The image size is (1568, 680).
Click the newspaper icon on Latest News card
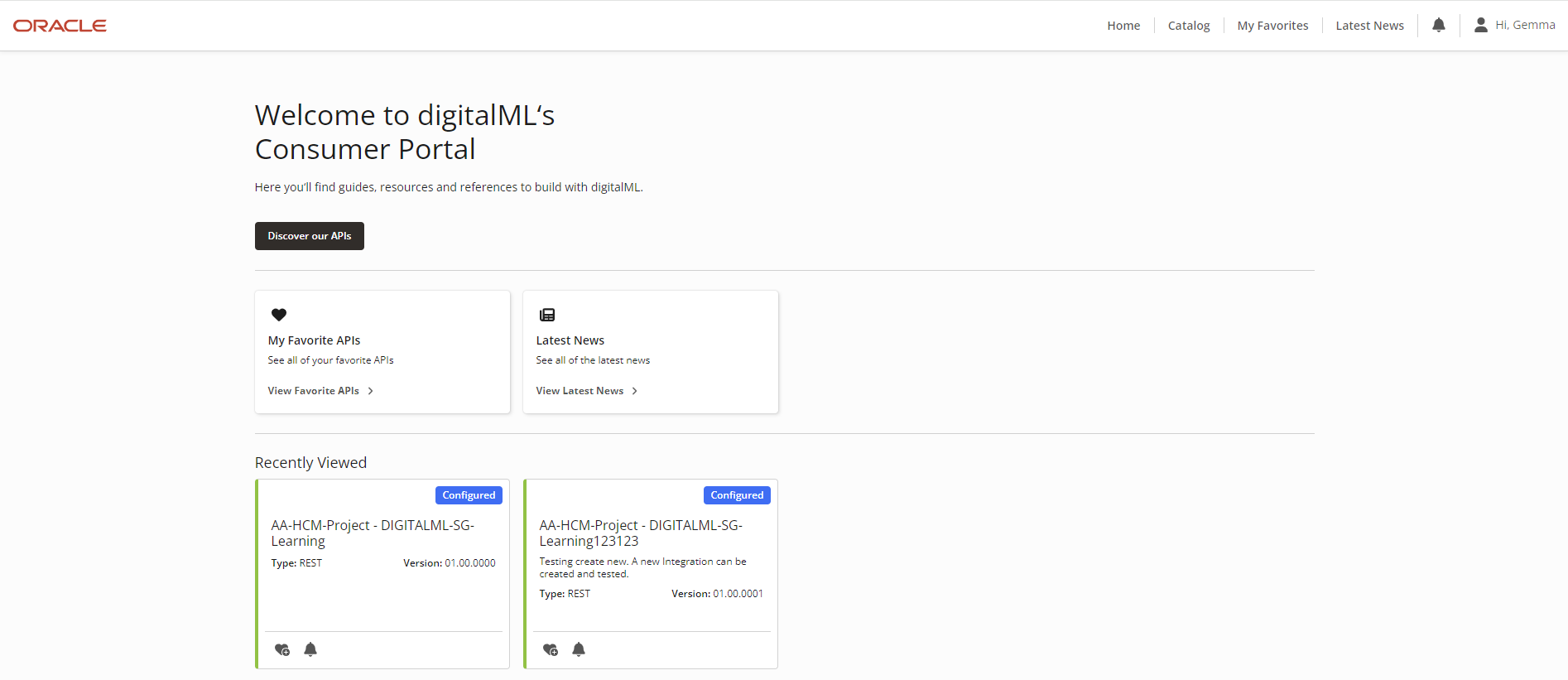point(547,315)
